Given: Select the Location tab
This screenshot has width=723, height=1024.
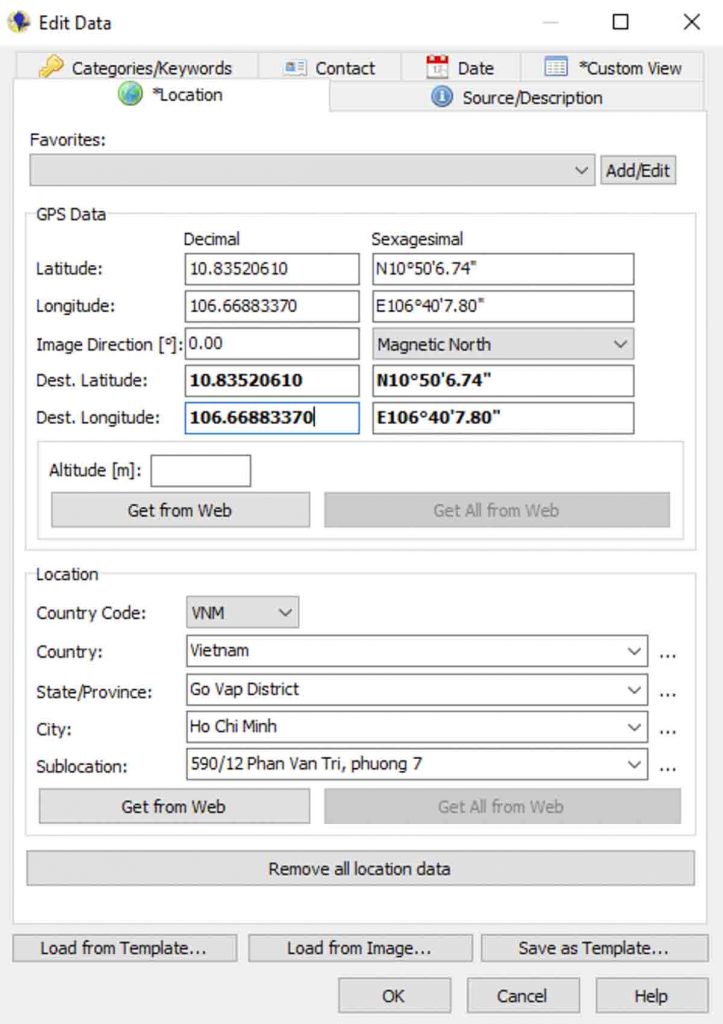Looking at the screenshot, I should pyautogui.click(x=171, y=95).
